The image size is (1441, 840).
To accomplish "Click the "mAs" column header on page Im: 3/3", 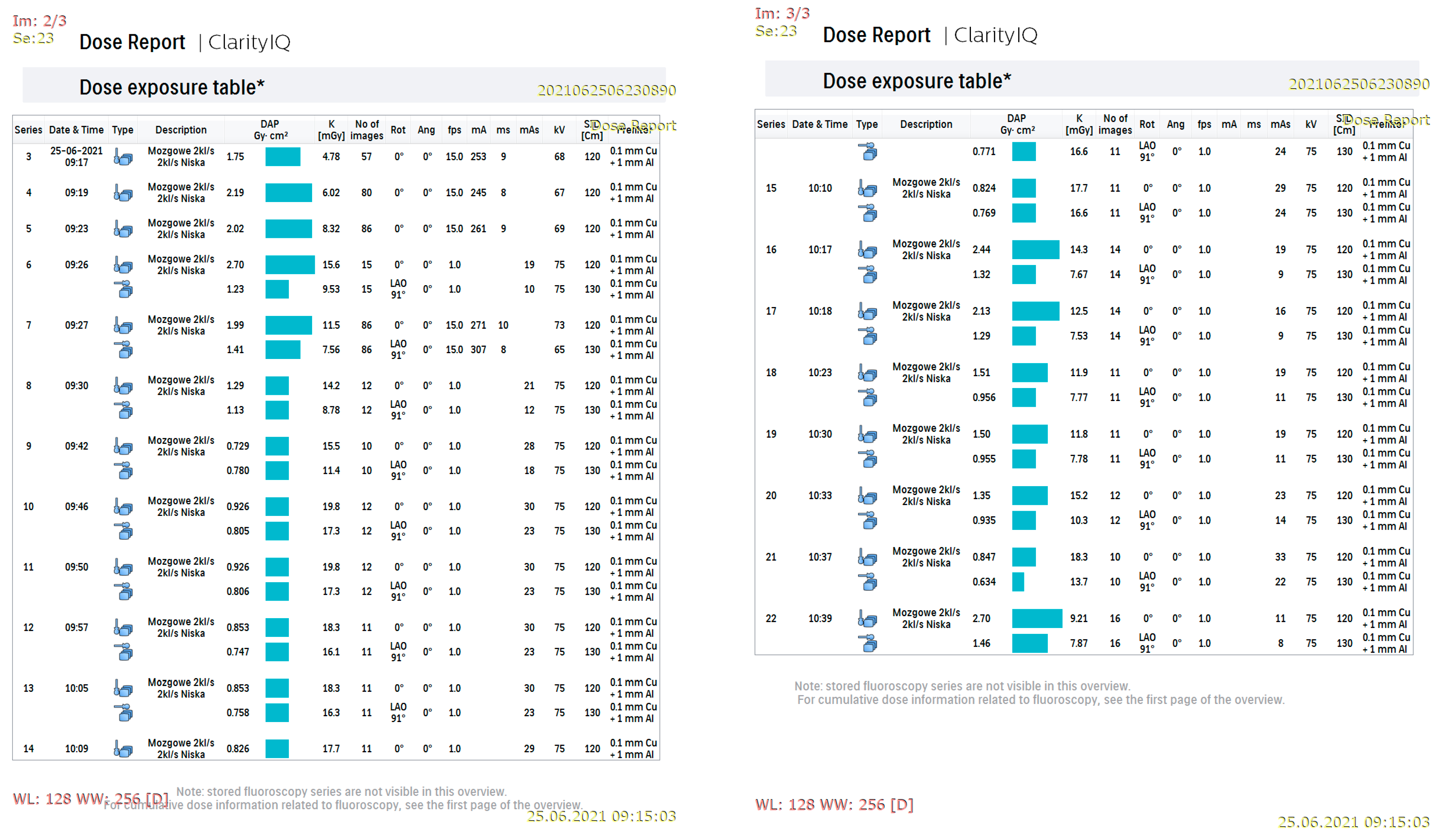I will [x=1280, y=124].
